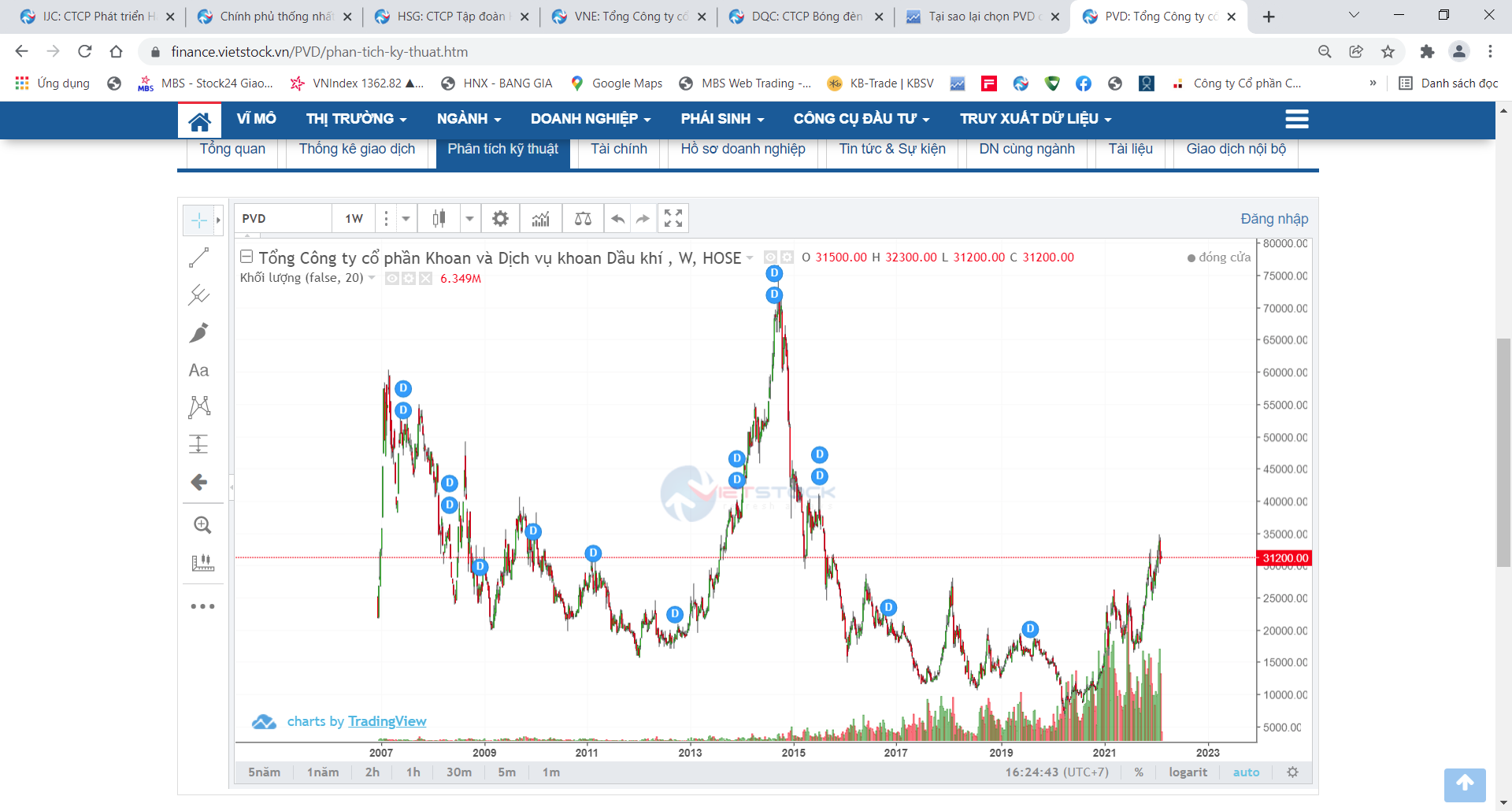Open the indicators menu
Image resolution: width=1512 pixels, height=811 pixels.
click(x=540, y=219)
